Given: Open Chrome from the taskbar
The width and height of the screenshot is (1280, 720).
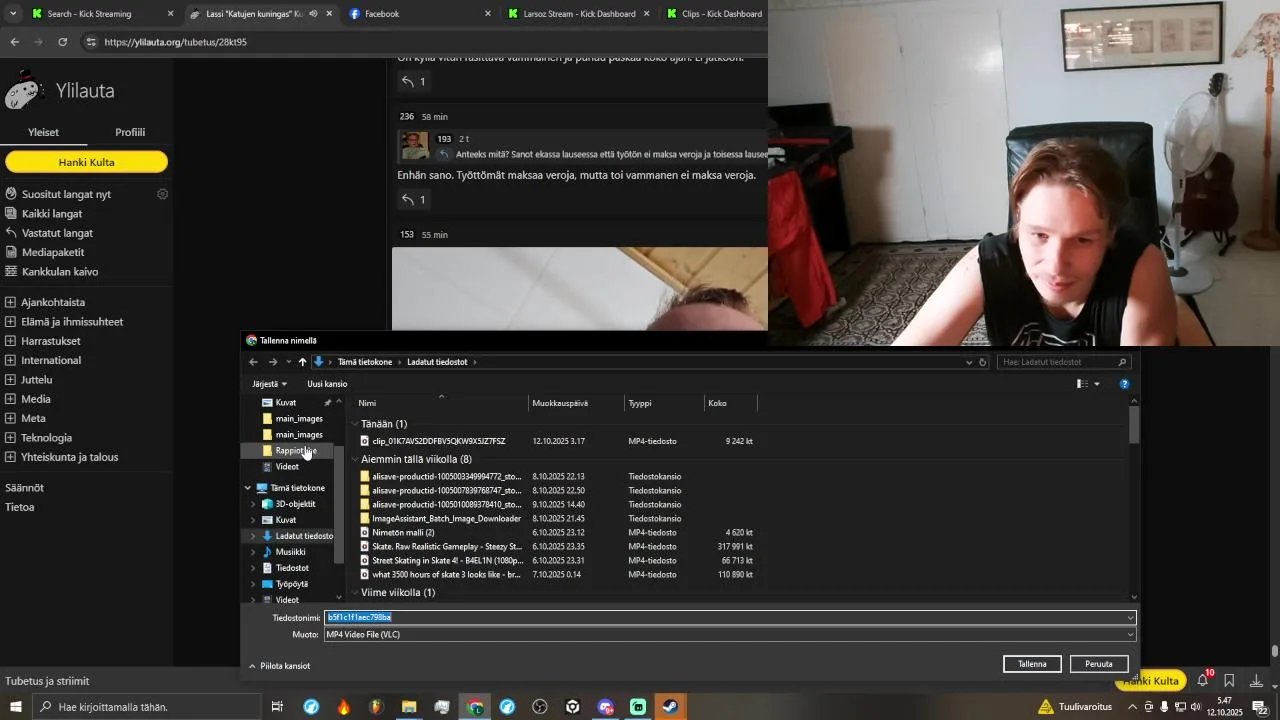Looking at the screenshot, I should 475,707.
